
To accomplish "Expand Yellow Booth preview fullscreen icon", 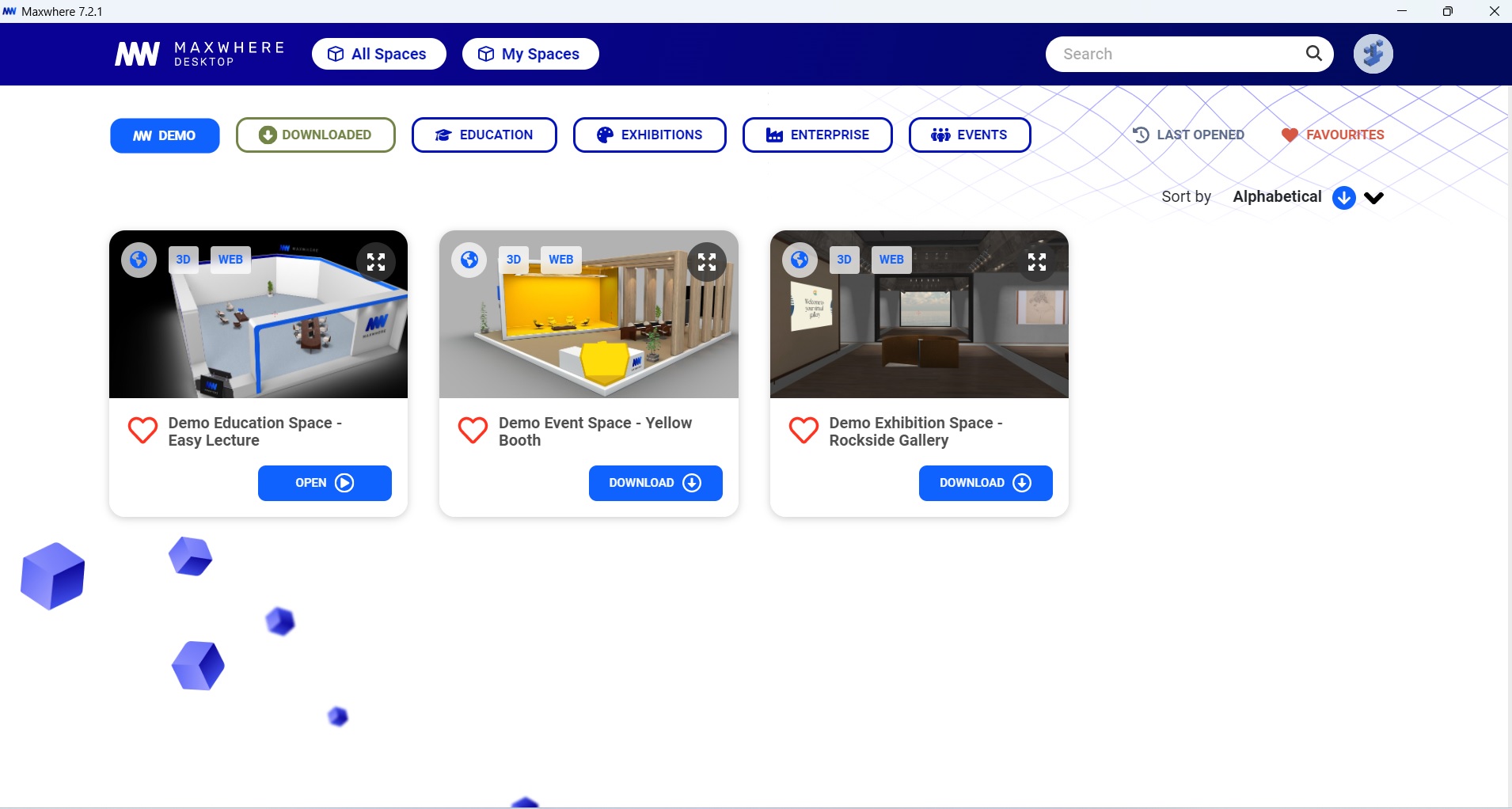I will [707, 262].
